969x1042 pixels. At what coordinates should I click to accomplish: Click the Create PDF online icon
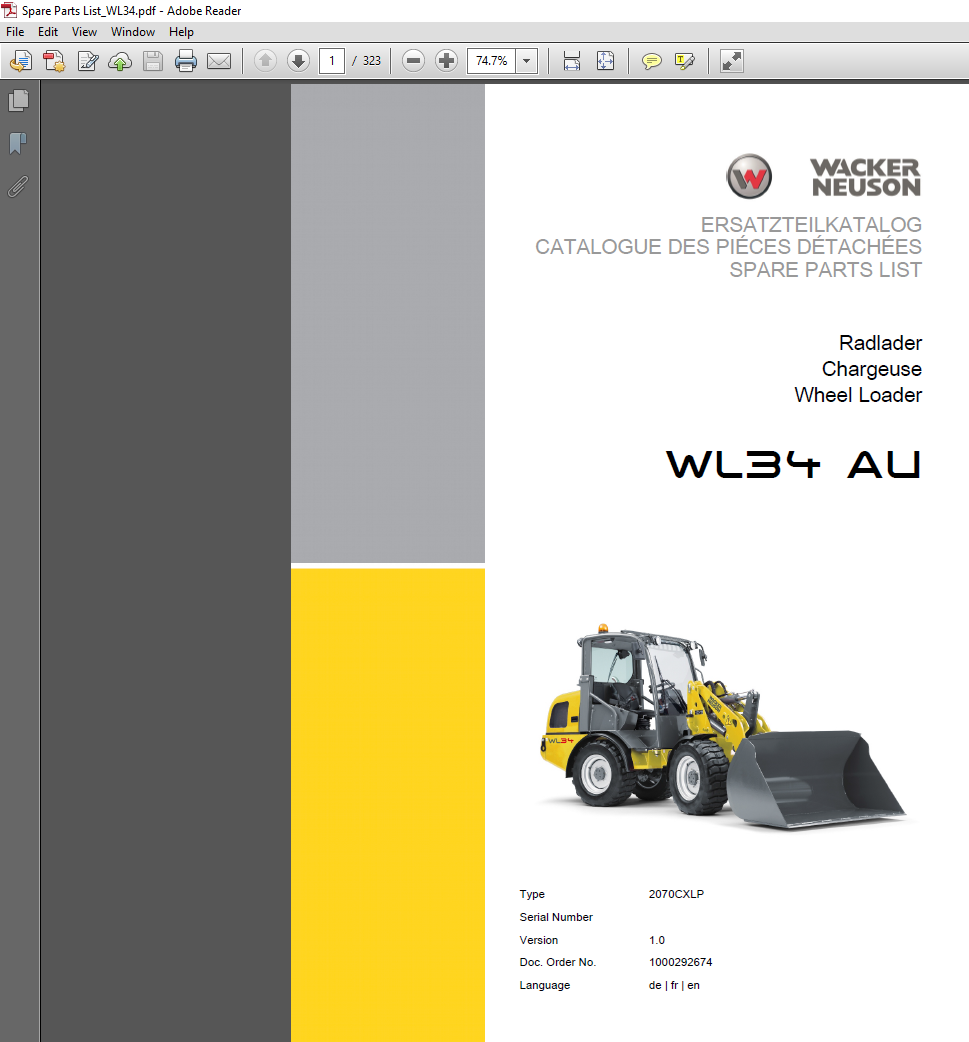pos(54,62)
